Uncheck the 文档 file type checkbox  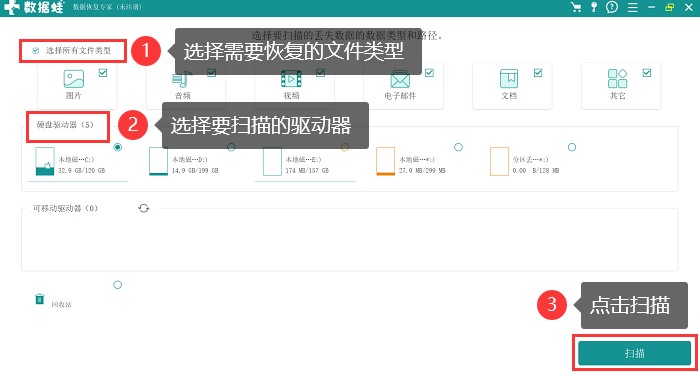[538, 73]
